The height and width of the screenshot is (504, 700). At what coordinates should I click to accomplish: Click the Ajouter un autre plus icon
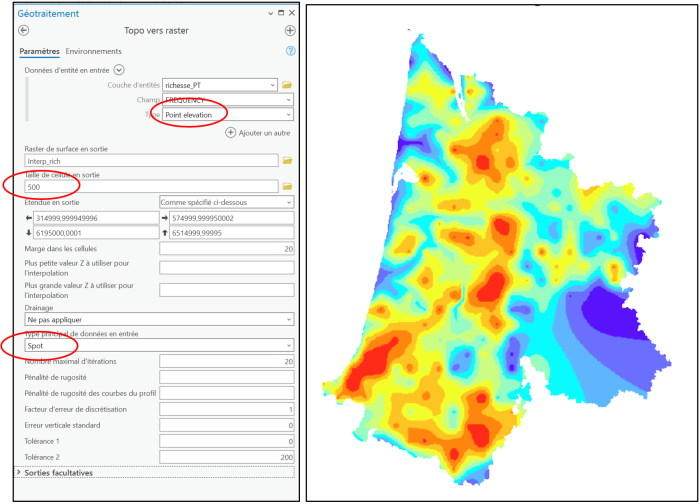click(x=230, y=132)
